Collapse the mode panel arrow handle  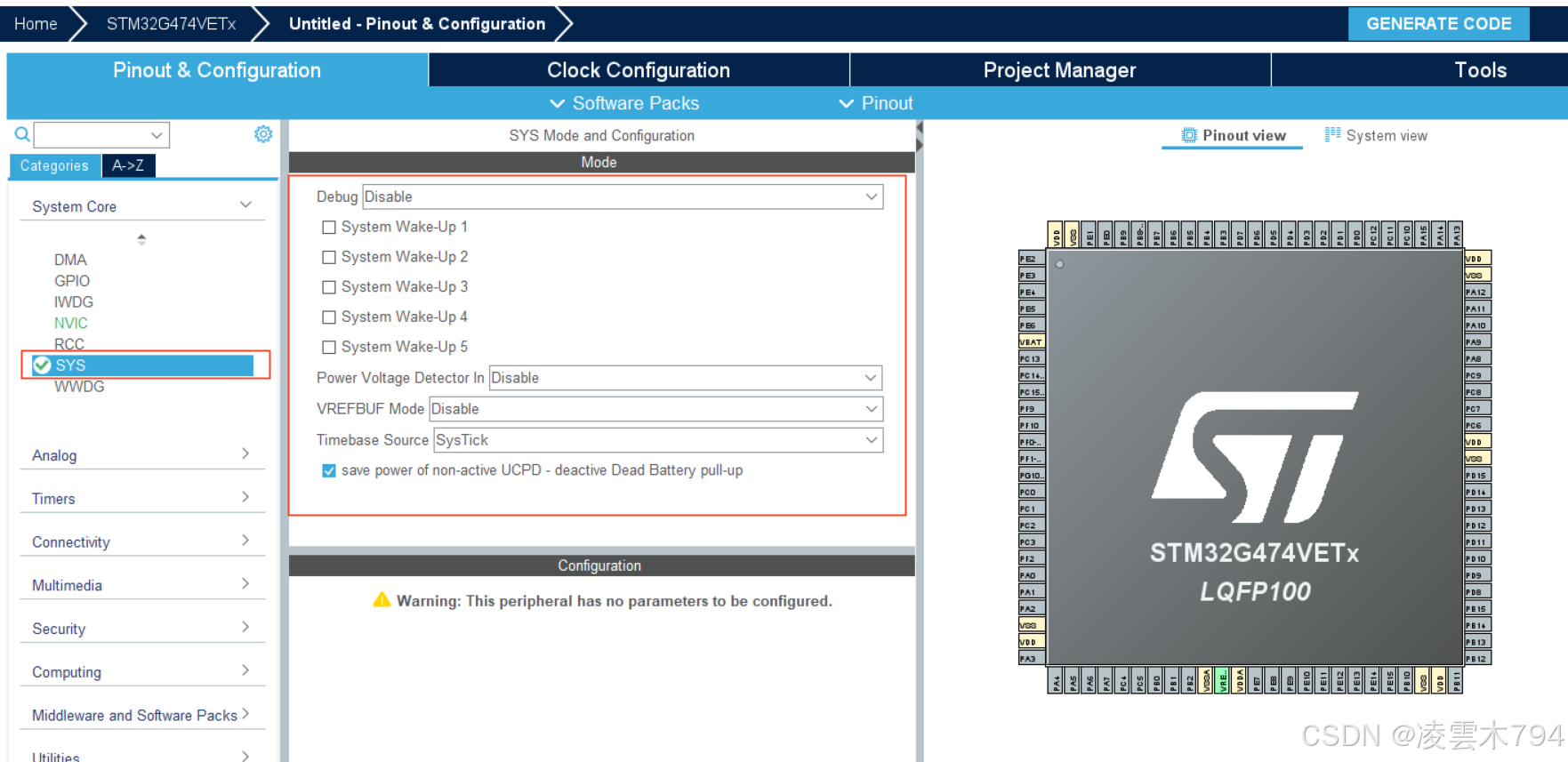click(x=919, y=136)
